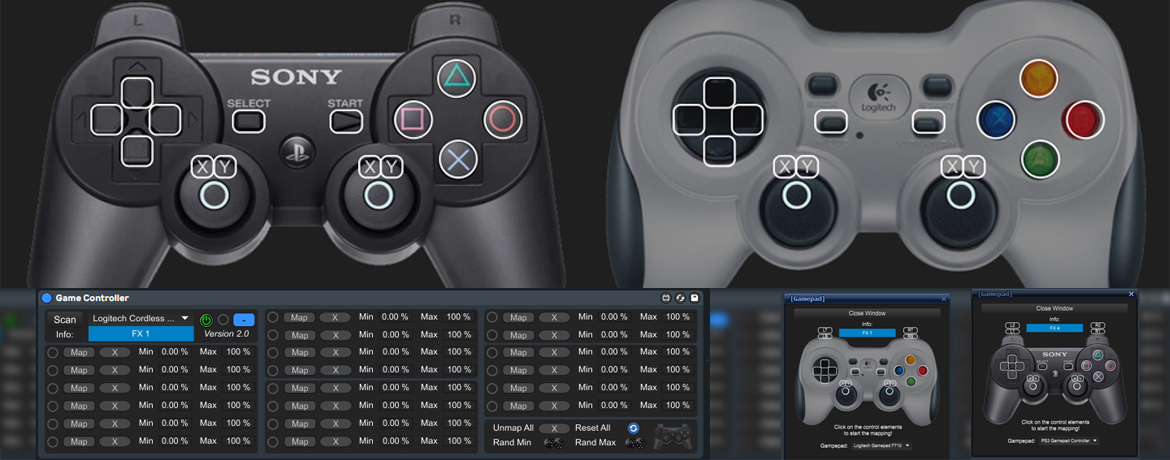This screenshot has width=1170, height=460.
Task: Click Close Window in the Logitech gamepad window
Action: 868,311
